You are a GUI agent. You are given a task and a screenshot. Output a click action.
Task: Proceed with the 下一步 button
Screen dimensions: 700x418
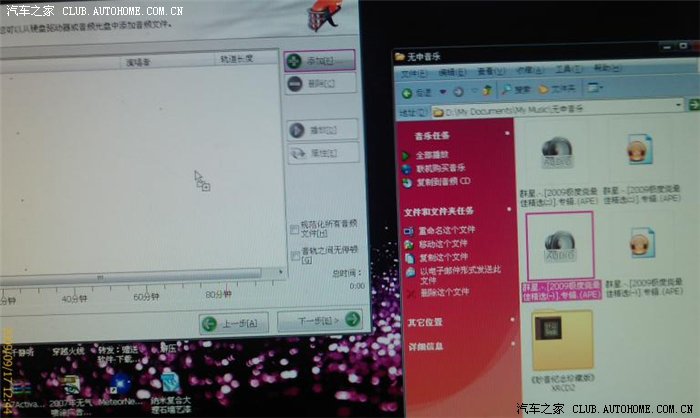click(317, 321)
